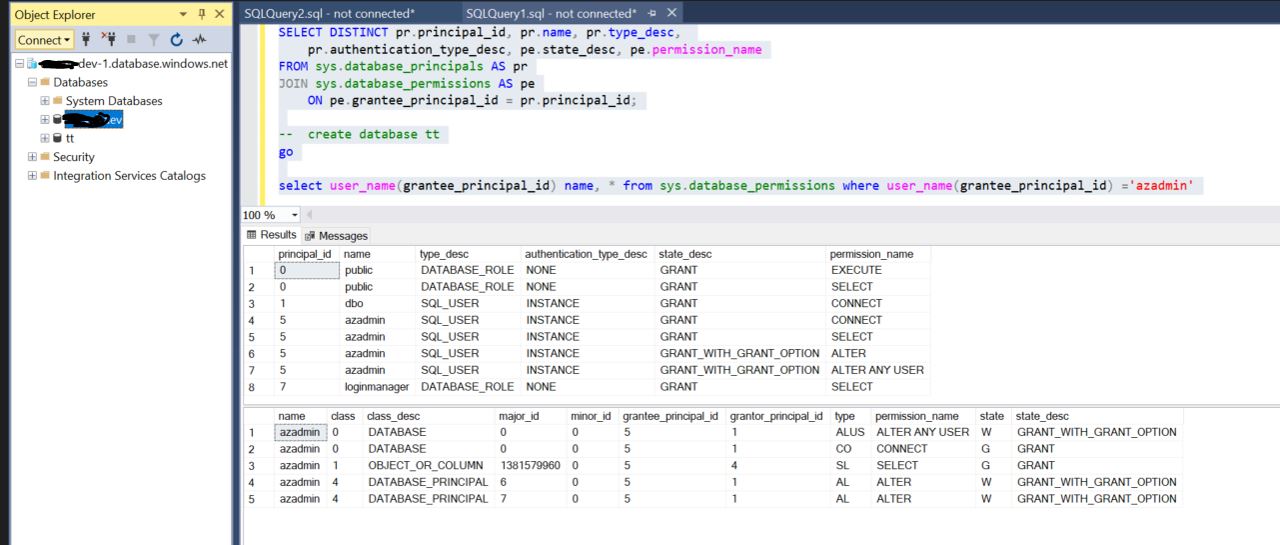Click the authentication_type_desc column header
Image resolution: width=1280 pixels, height=545 pixels.
tap(588, 254)
